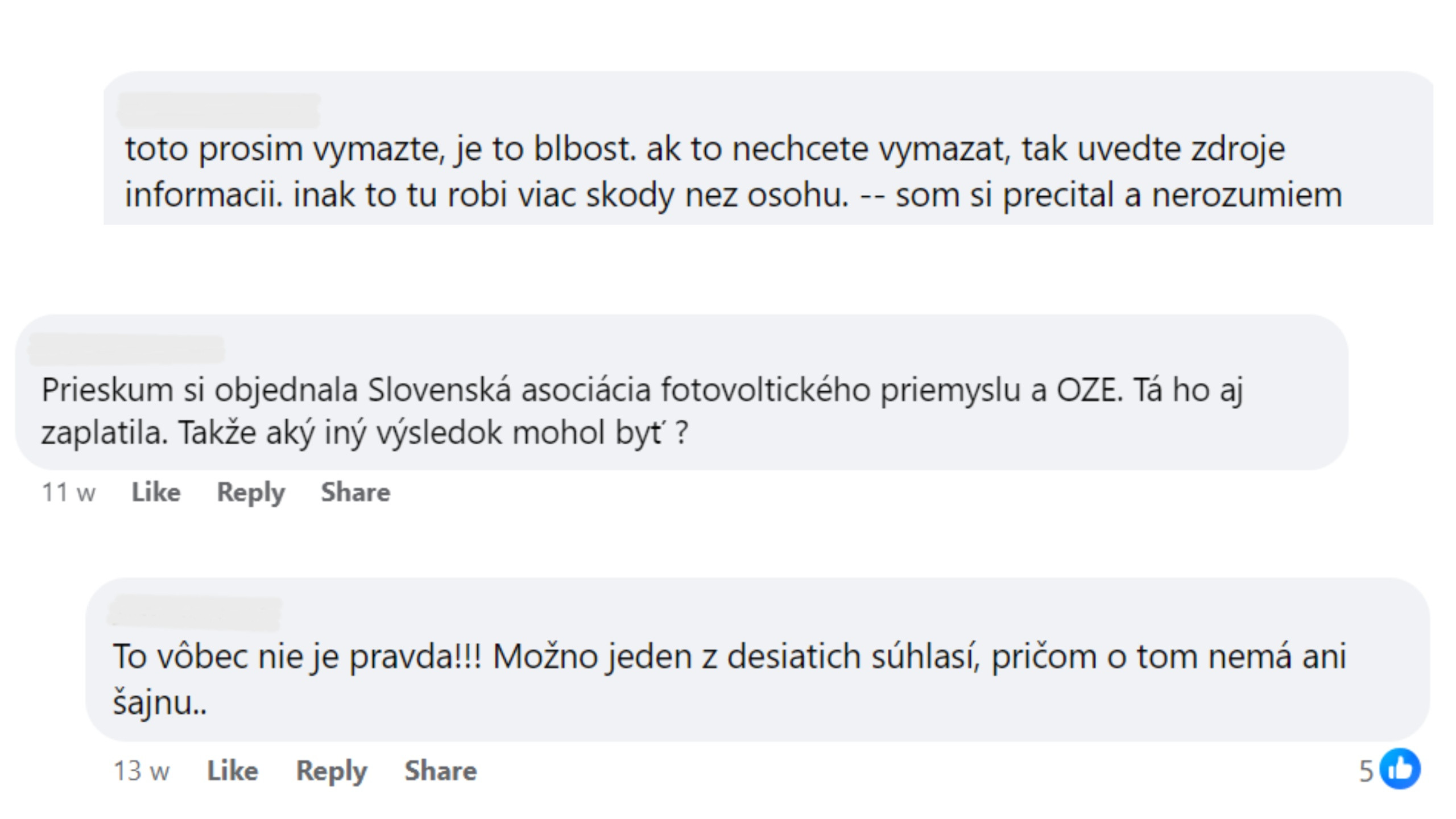Viewport: 1456px width, 819px height.
Task: Click the word 'šajnu..' in bottom comment
Action: tap(160, 702)
